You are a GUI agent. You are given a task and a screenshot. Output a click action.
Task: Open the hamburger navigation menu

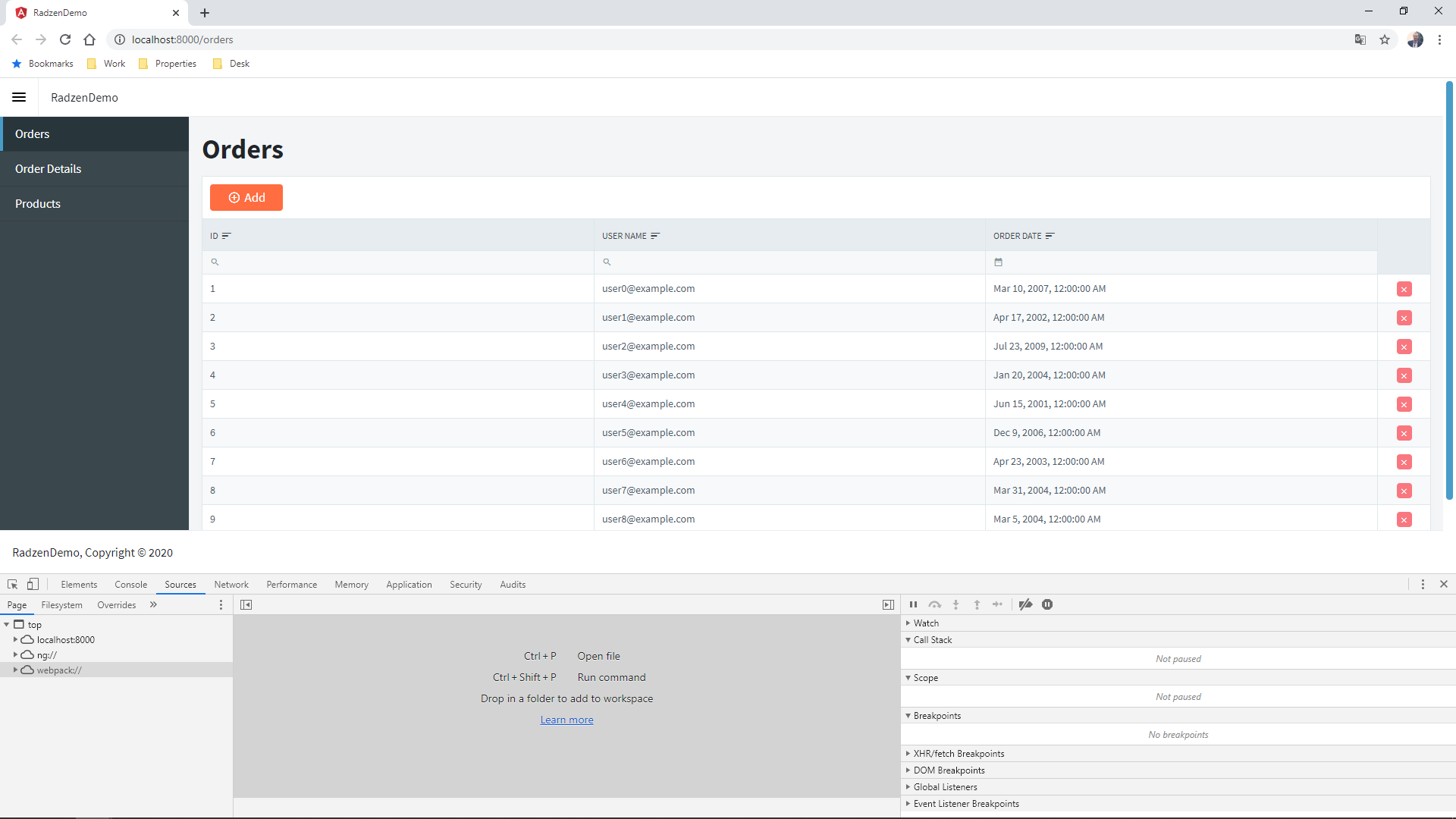tap(19, 97)
